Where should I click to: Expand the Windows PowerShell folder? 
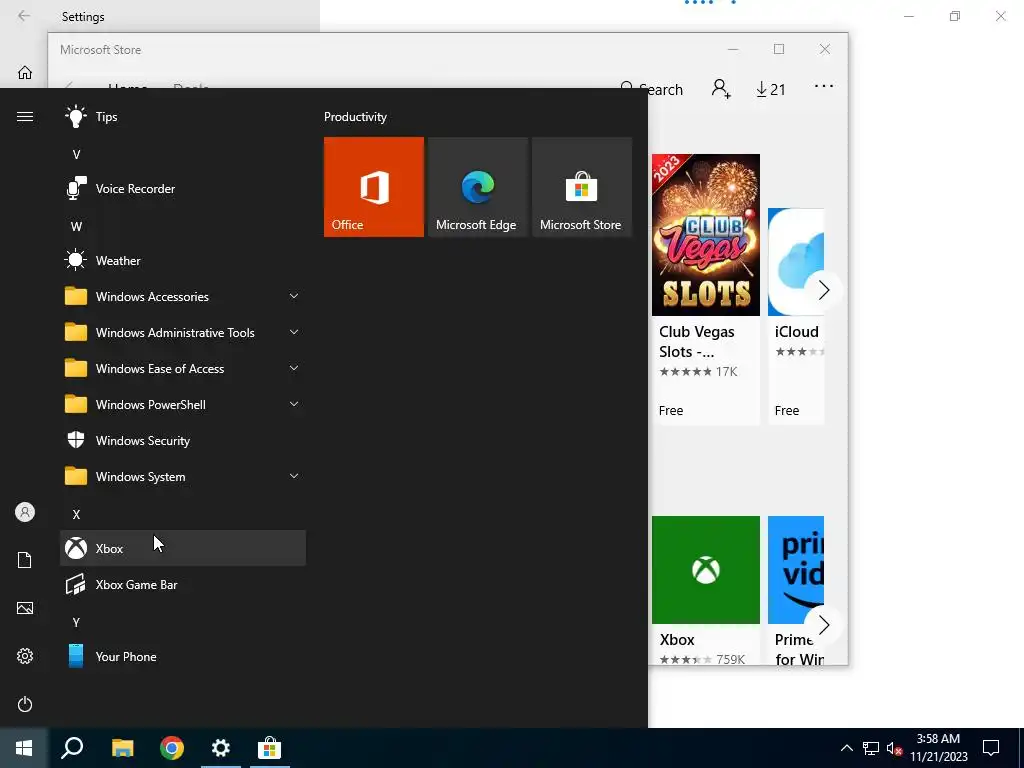click(x=183, y=405)
